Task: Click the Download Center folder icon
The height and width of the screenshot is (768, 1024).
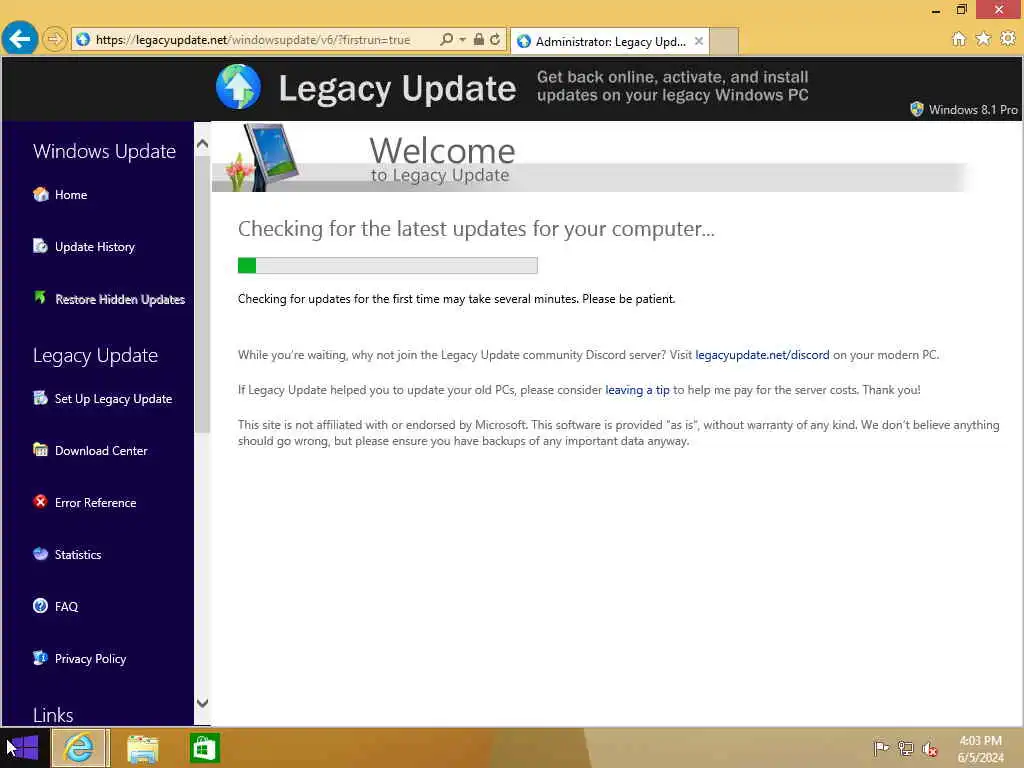Action: pyautogui.click(x=40, y=449)
